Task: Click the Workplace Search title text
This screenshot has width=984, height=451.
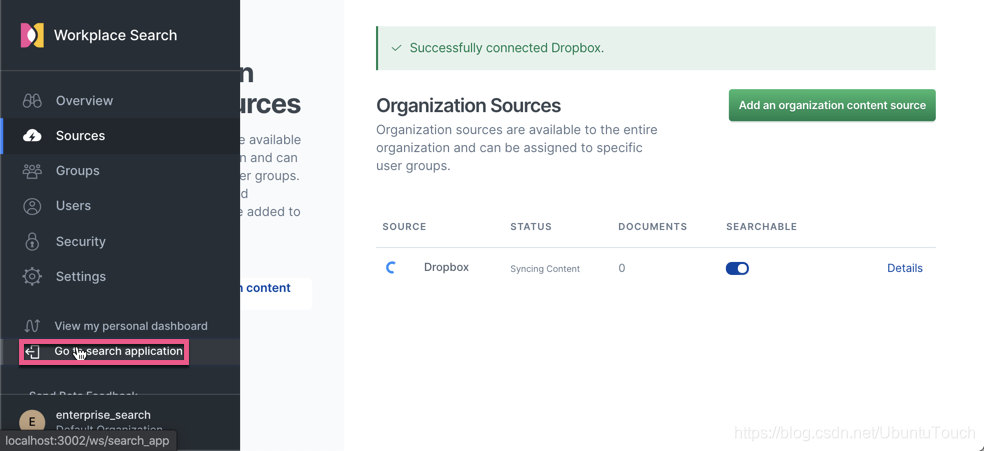Action: [115, 35]
